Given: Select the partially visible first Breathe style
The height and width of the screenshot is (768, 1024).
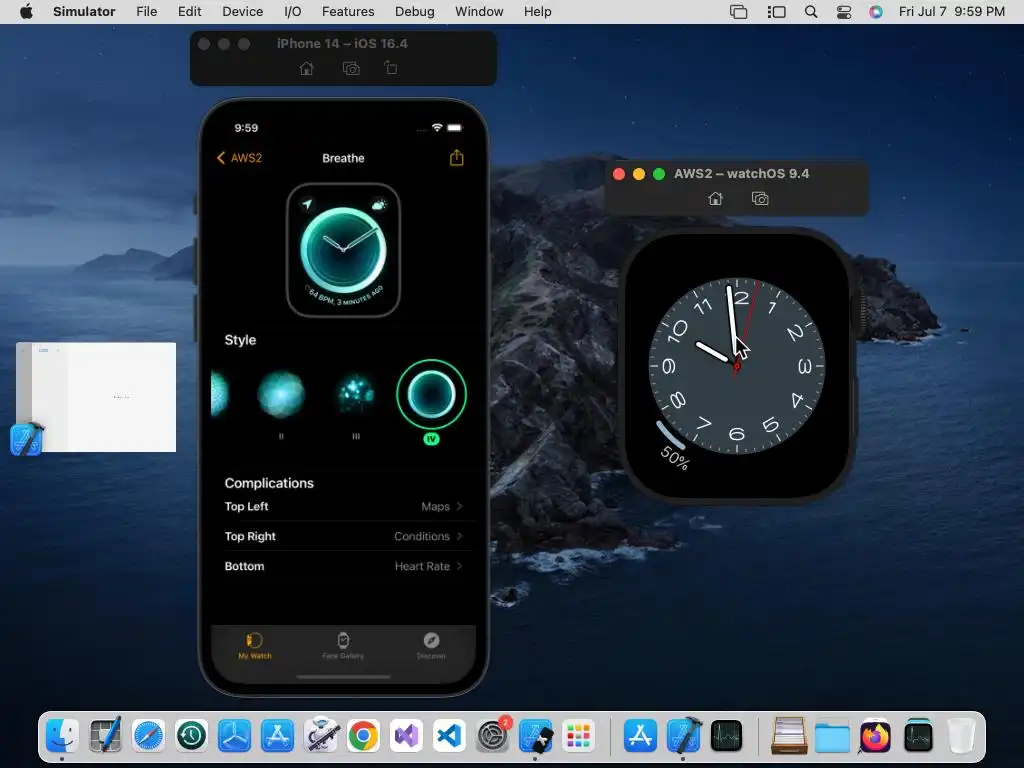Looking at the screenshot, I should tap(220, 394).
